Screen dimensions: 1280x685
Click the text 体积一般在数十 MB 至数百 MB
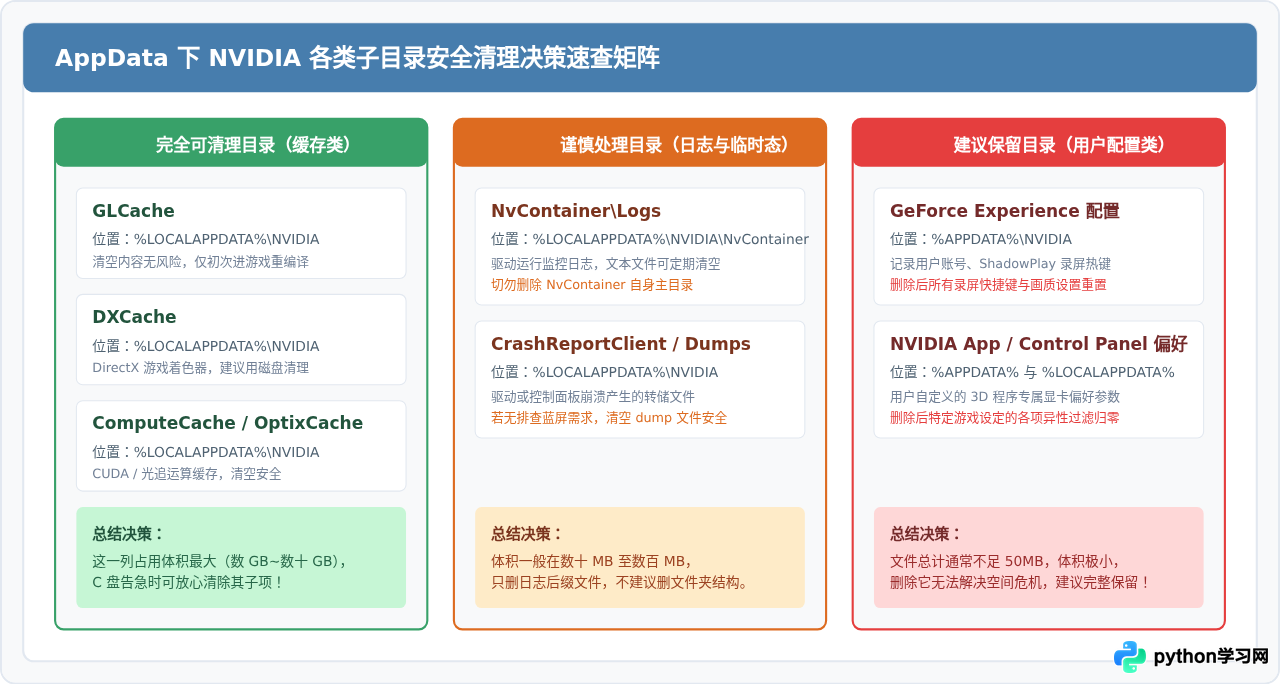click(x=591, y=561)
